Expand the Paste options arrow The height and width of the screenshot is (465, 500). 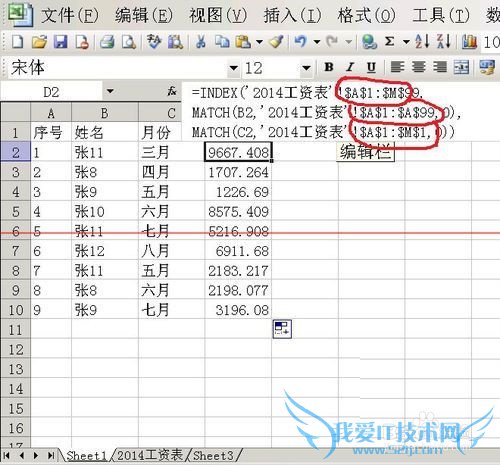click(x=259, y=42)
